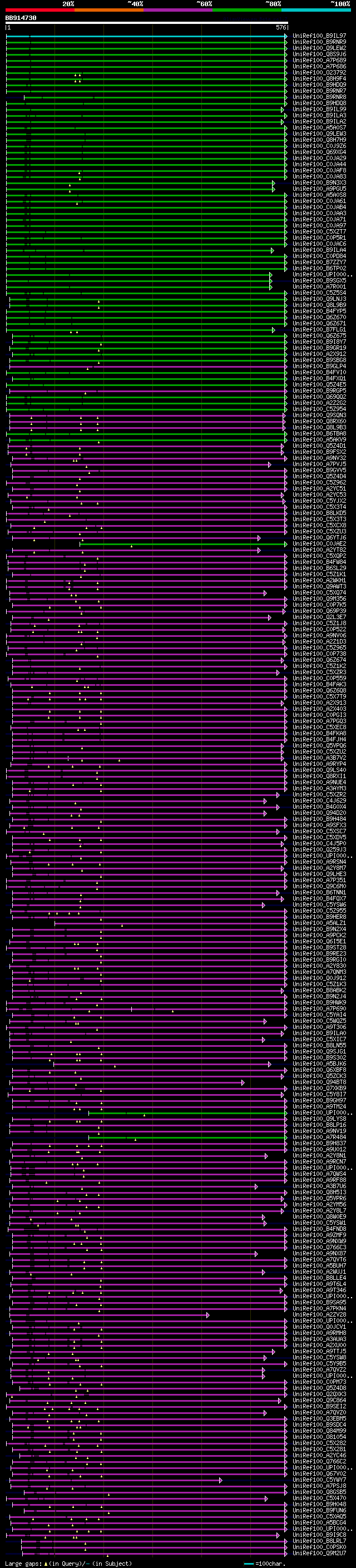Click the UniRef100_O23792 label
The height and width of the screenshot is (1568, 356).
[x=319, y=72]
